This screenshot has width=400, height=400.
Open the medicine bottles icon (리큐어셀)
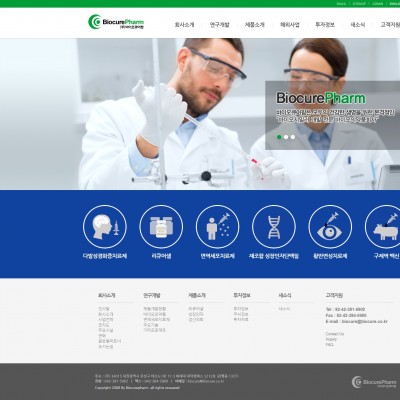coord(161,227)
